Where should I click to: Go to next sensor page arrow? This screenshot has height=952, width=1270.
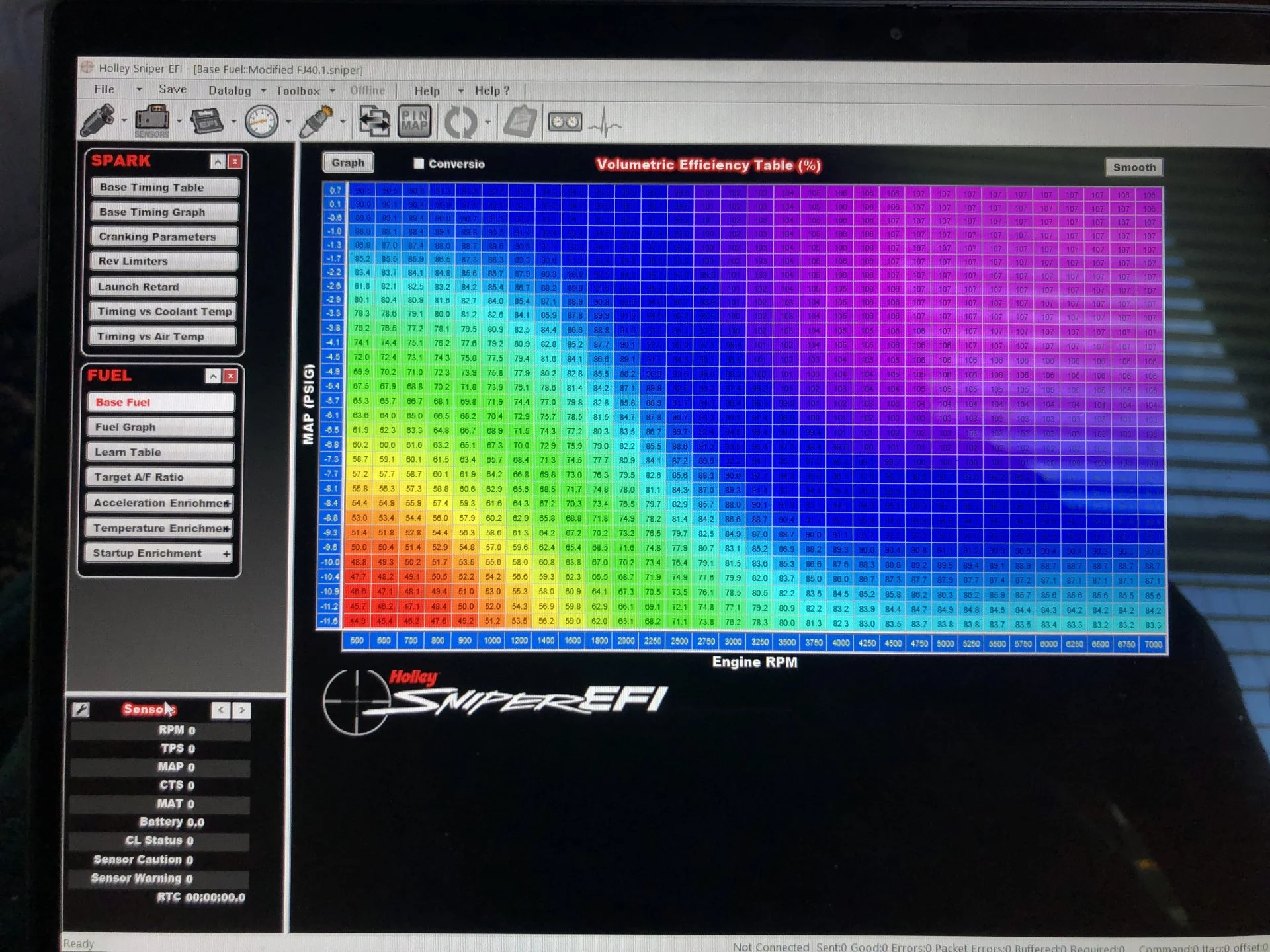tap(241, 710)
